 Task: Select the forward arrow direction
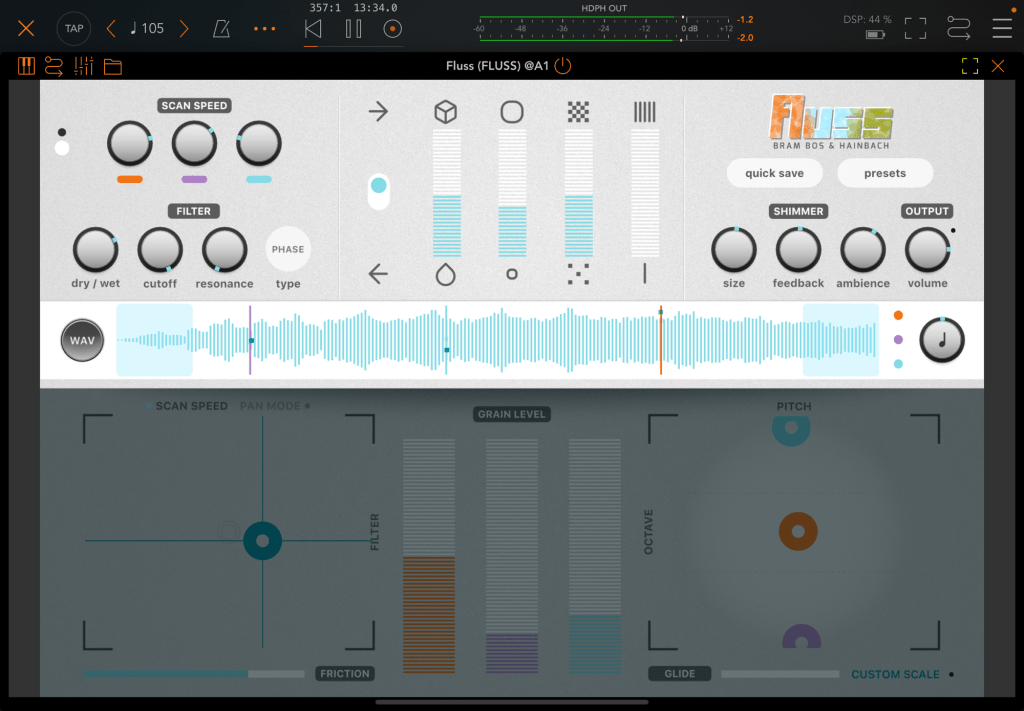point(378,111)
